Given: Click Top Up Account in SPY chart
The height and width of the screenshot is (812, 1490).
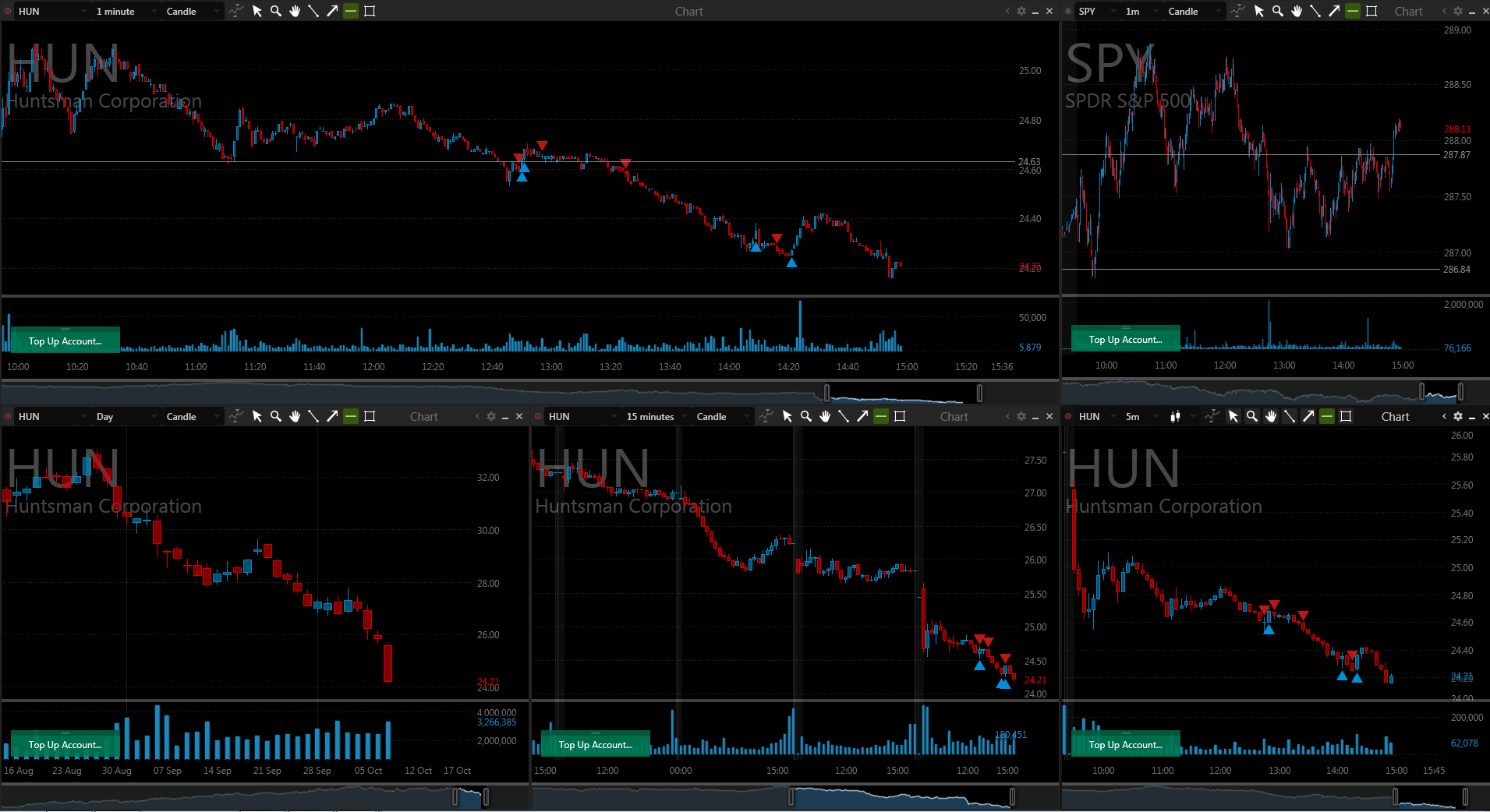Looking at the screenshot, I should point(1126,339).
